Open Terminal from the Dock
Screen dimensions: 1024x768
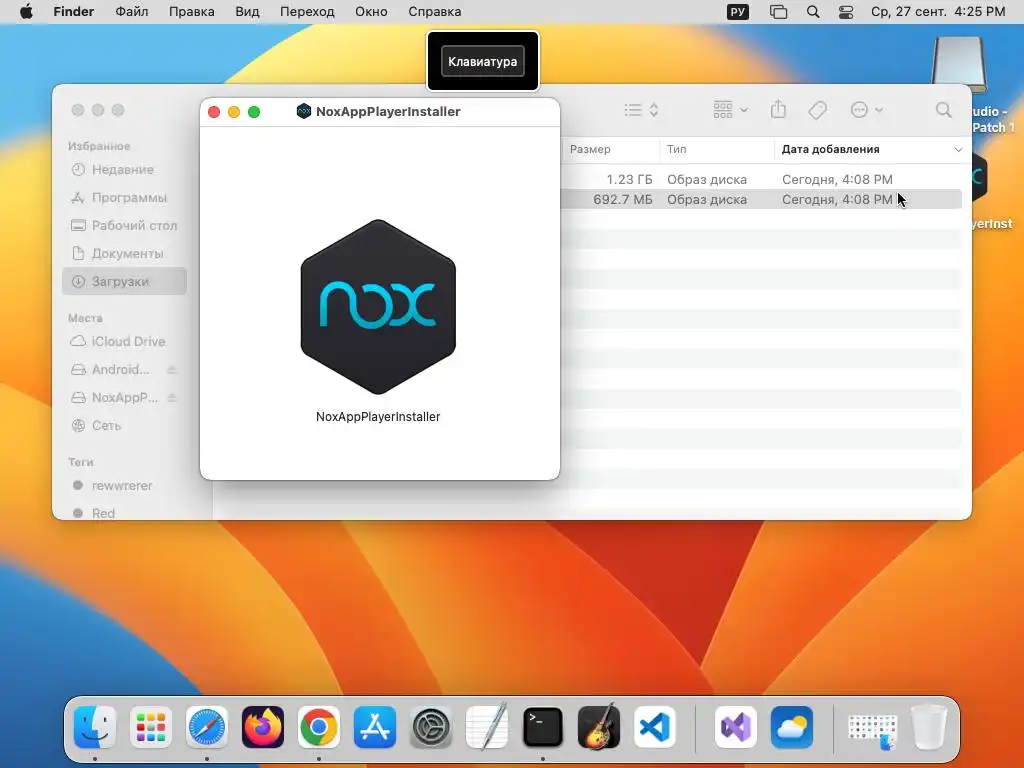pyautogui.click(x=543, y=727)
